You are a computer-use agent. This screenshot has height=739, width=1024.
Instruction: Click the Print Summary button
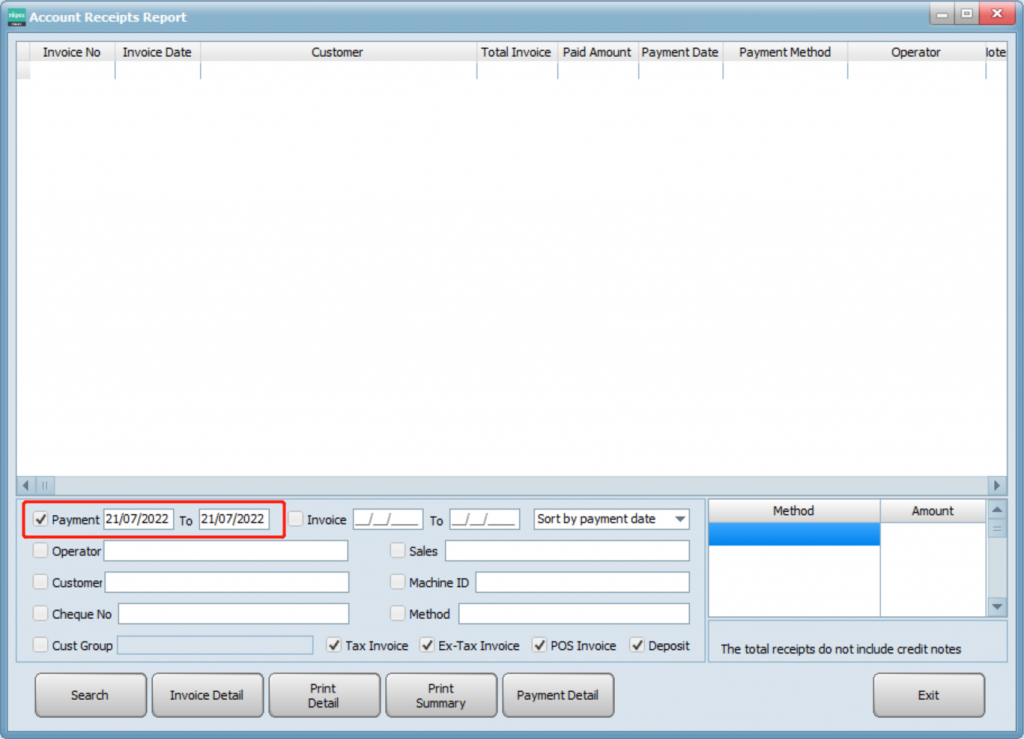pyautogui.click(x=441, y=695)
